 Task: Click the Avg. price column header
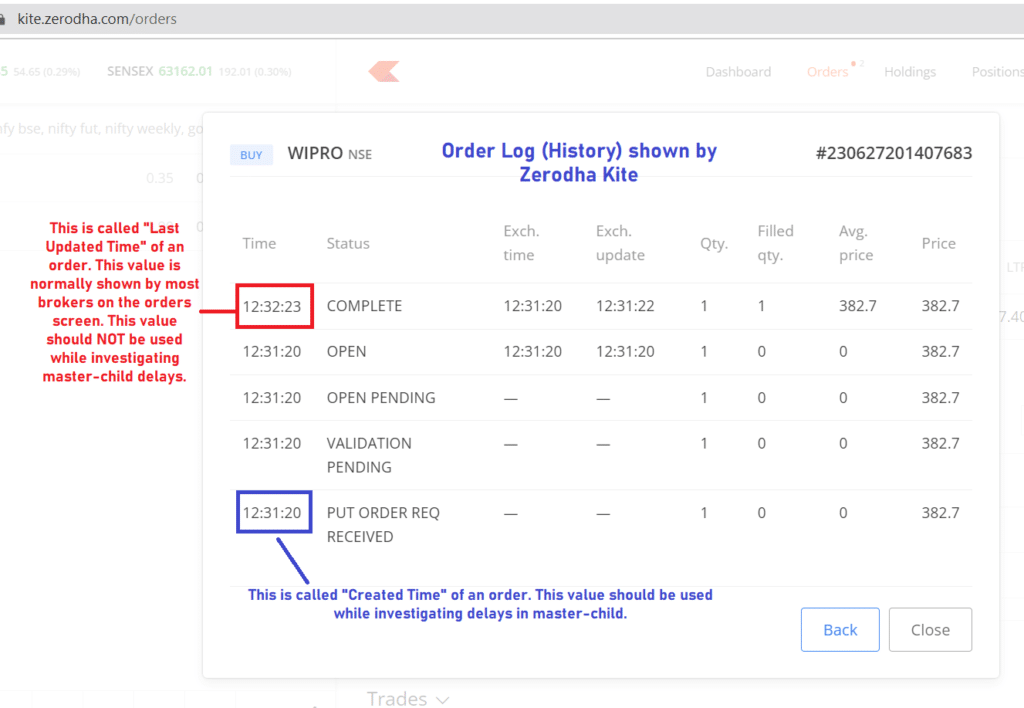[x=856, y=243]
